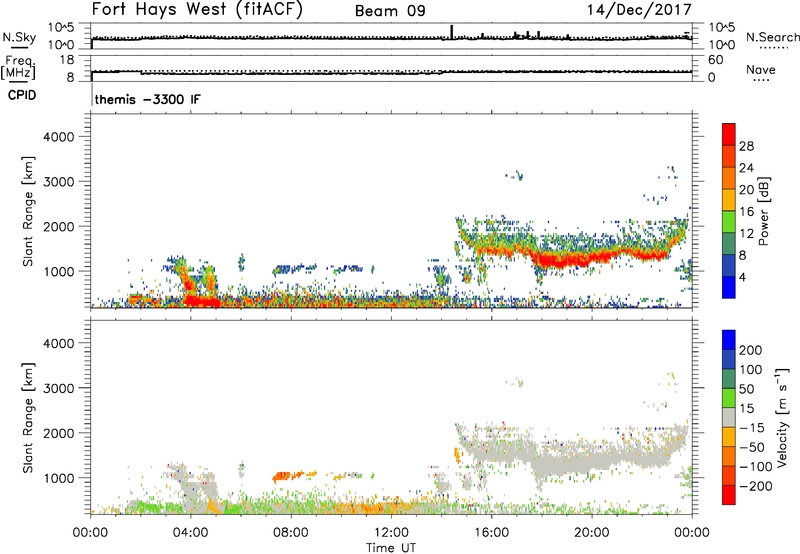This screenshot has height=554, width=800.
Task: Click the 'Slant Range [km]' label of the velocity plot
Action: click(28, 418)
